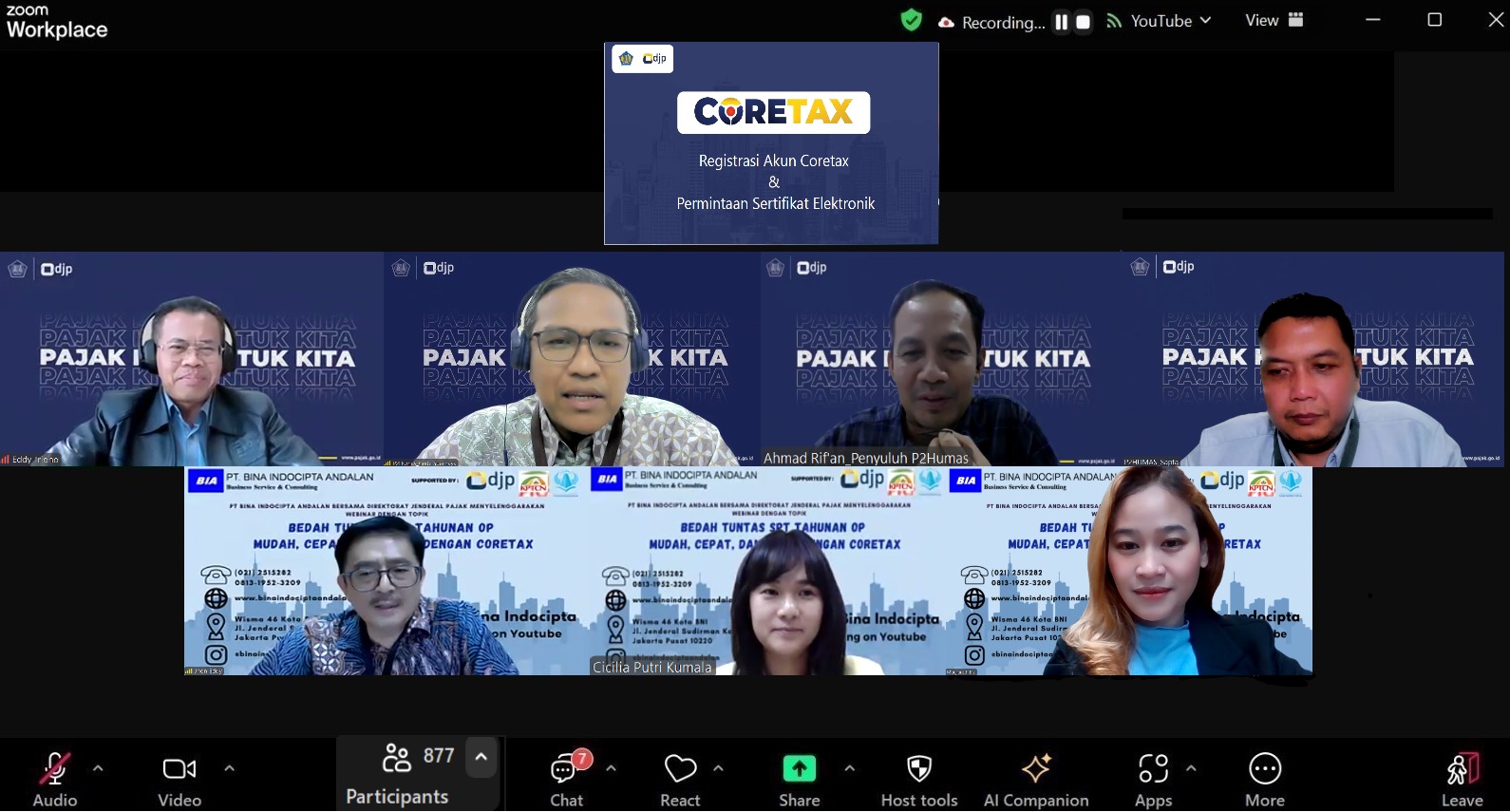Screen dimensions: 1510x812
Task: Expand audio options arrow next to Audio
Action: pyautogui.click(x=98, y=768)
